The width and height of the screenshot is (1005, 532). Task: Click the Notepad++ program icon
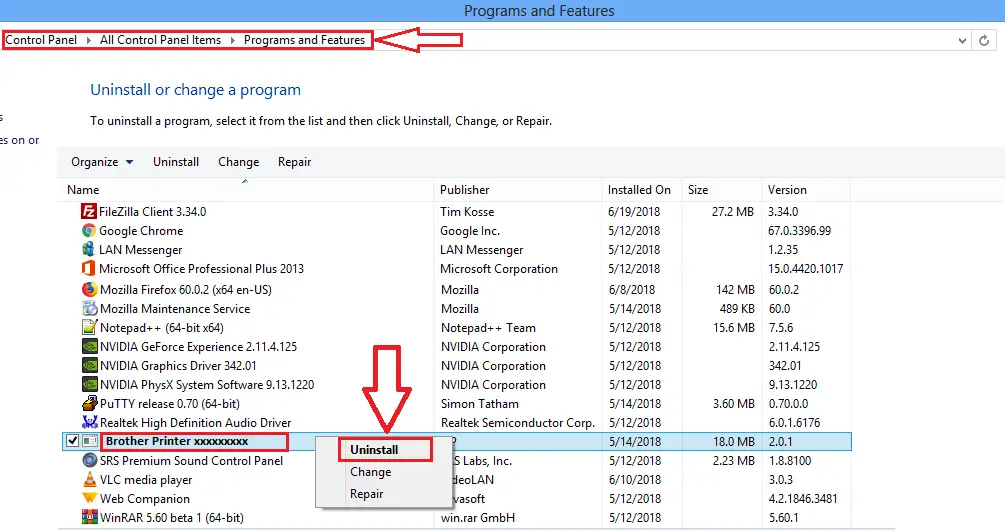pyautogui.click(x=90, y=328)
